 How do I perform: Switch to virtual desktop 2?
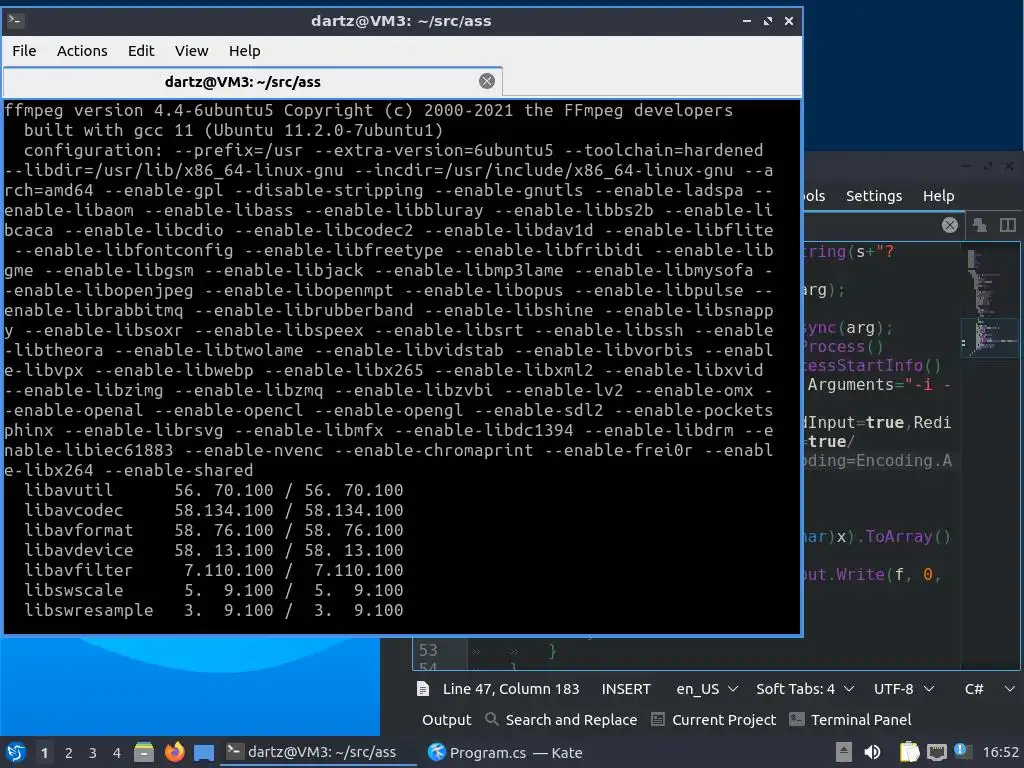tap(69, 753)
